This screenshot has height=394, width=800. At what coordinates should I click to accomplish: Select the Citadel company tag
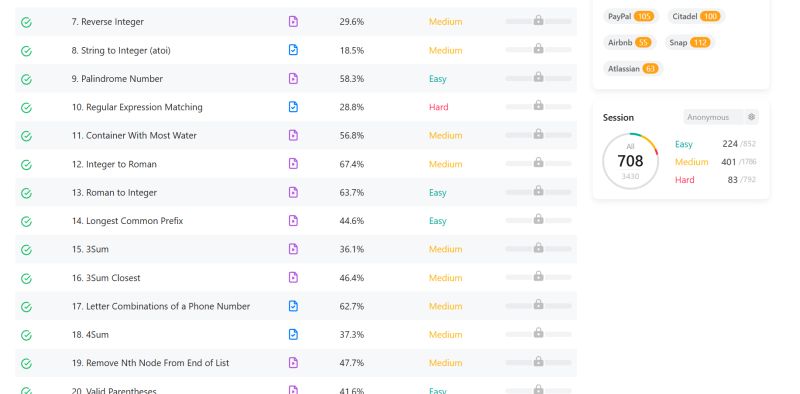pyautogui.click(x=696, y=16)
